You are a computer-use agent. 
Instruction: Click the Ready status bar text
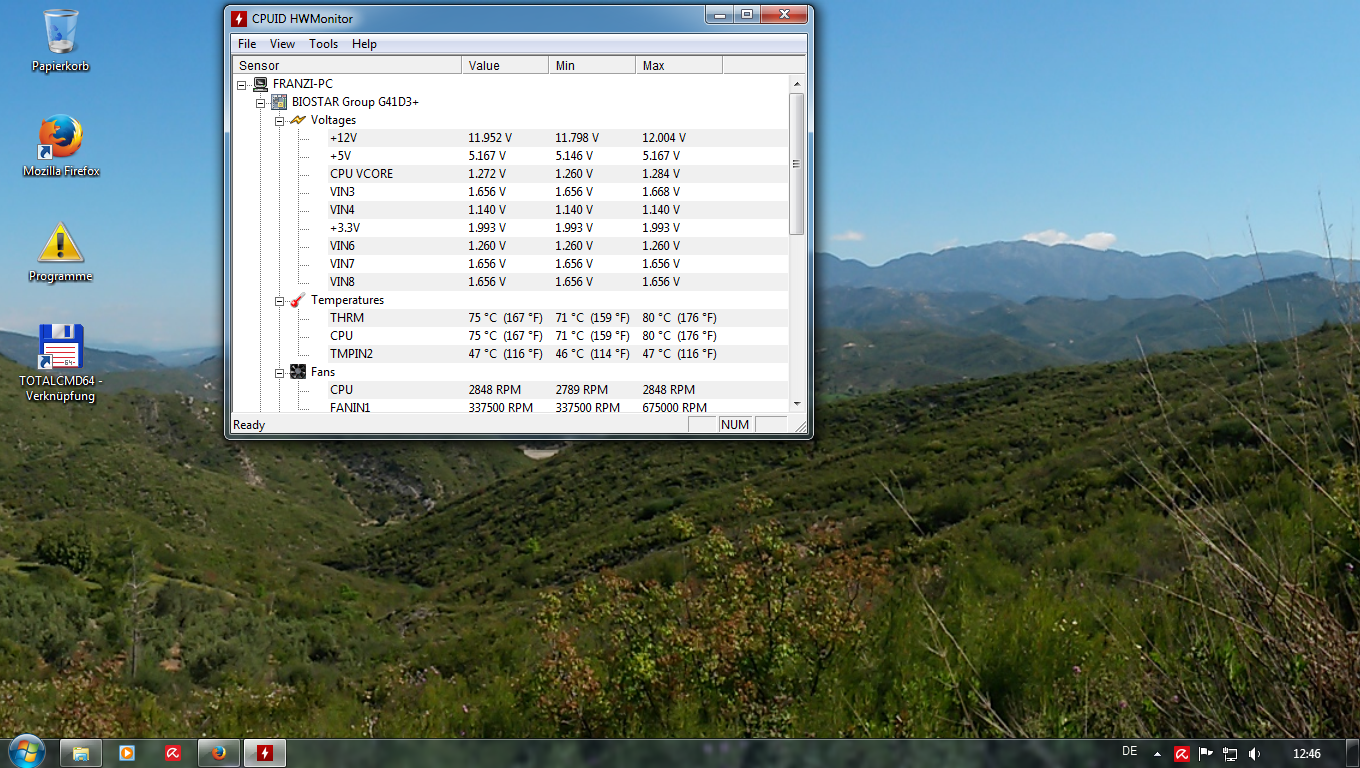pyautogui.click(x=249, y=425)
